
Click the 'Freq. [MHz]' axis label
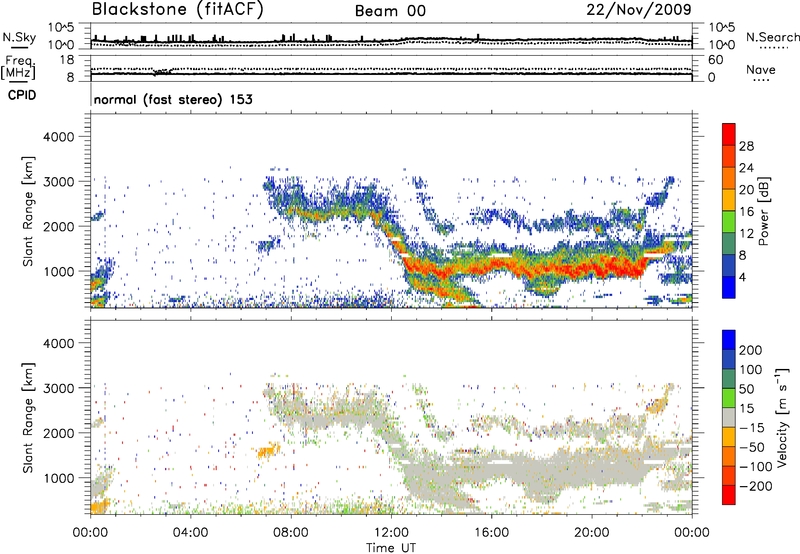[x=18, y=68]
